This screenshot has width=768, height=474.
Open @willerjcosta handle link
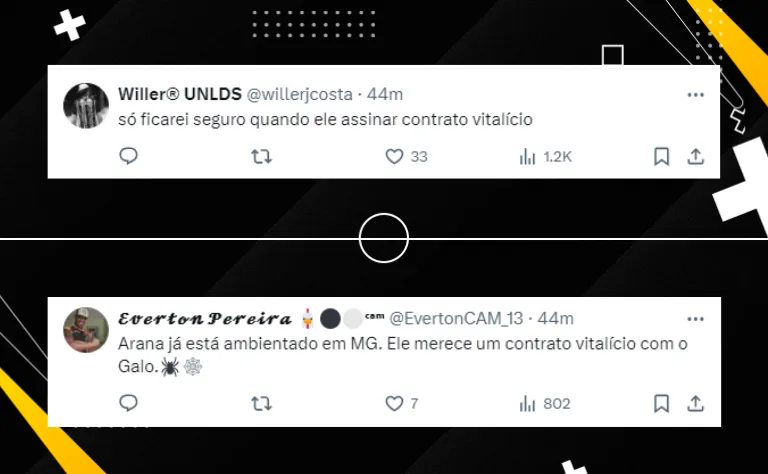299,94
